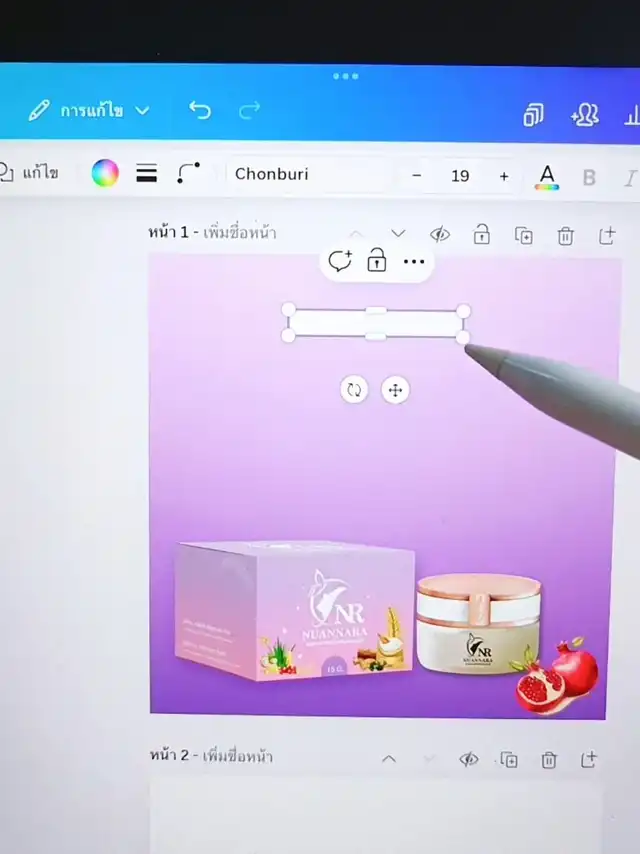This screenshot has width=640, height=854.
Task: Click the font size field showing 19
Action: pos(460,176)
